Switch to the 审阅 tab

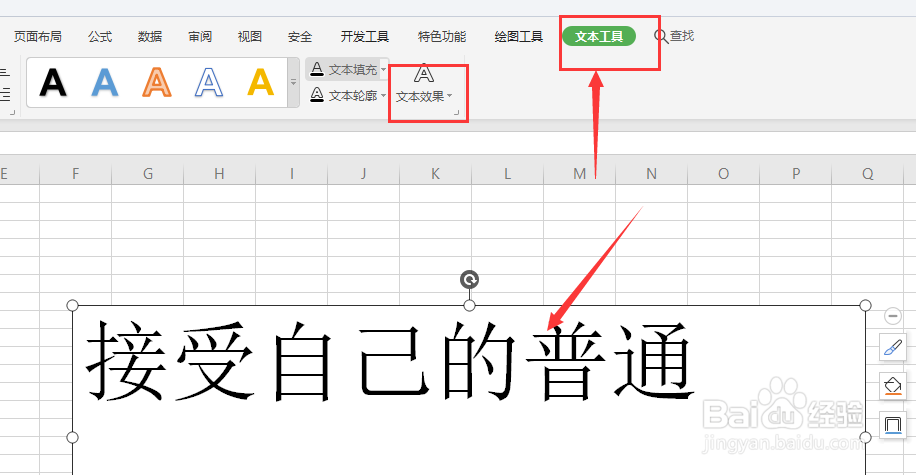tap(200, 36)
